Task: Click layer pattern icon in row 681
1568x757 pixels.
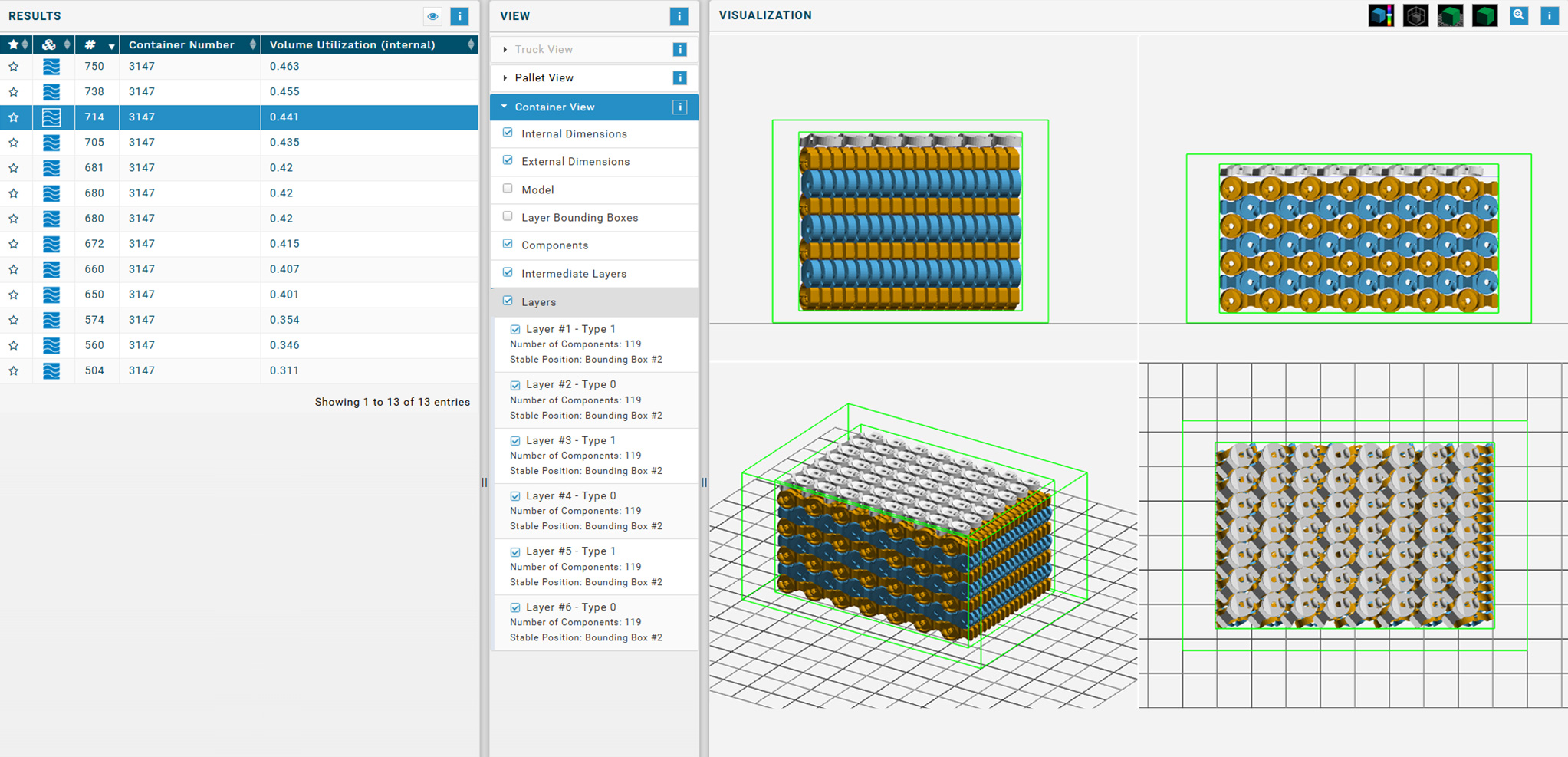Action: 51,168
